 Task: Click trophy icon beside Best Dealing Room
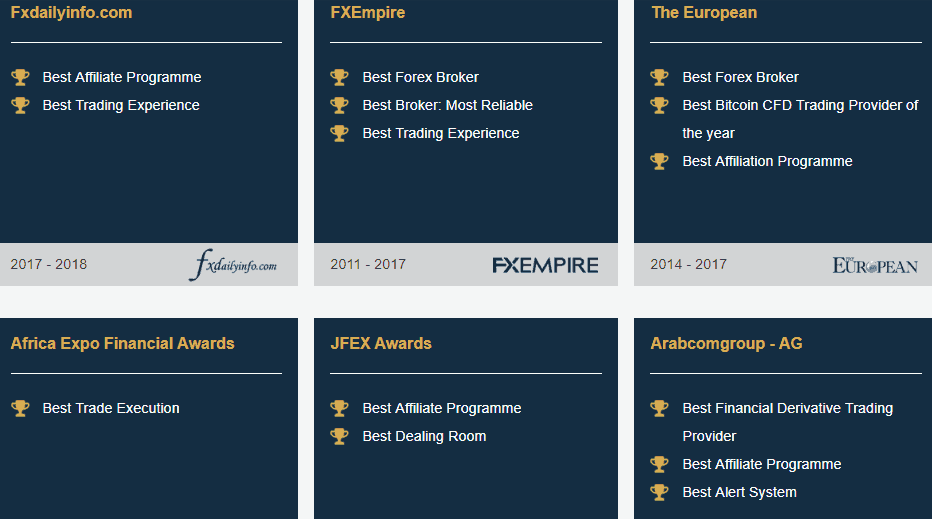click(x=339, y=436)
